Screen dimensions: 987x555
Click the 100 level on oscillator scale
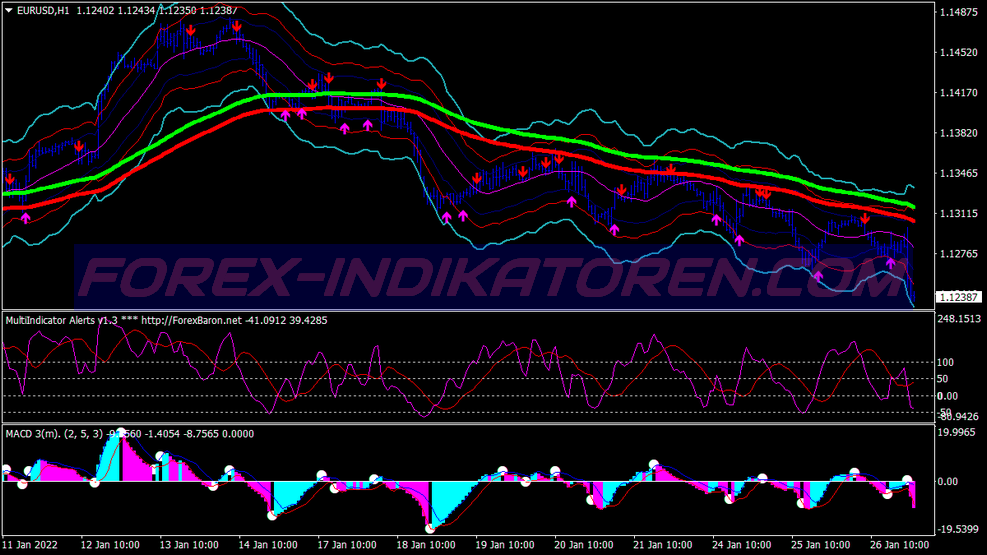tap(945, 362)
